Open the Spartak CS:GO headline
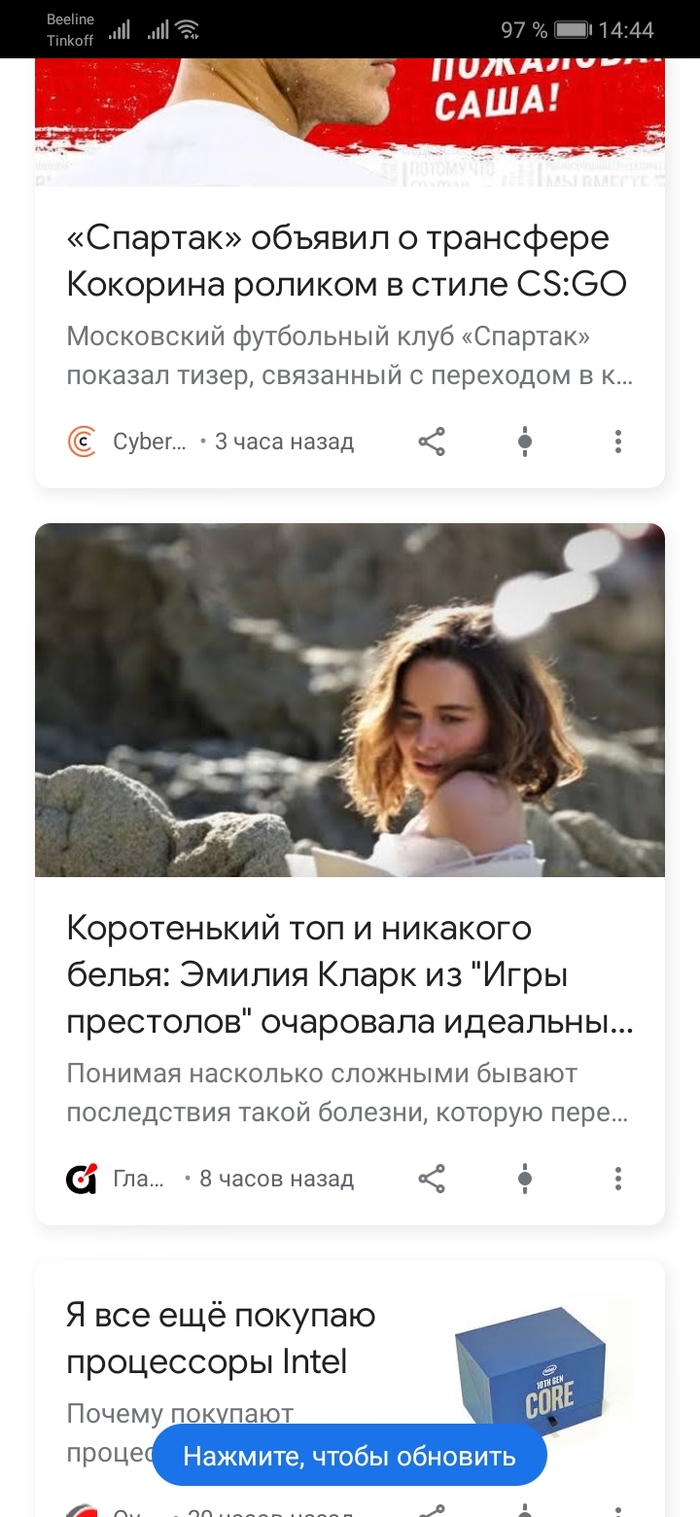700x1517 pixels. pyautogui.click(x=346, y=262)
